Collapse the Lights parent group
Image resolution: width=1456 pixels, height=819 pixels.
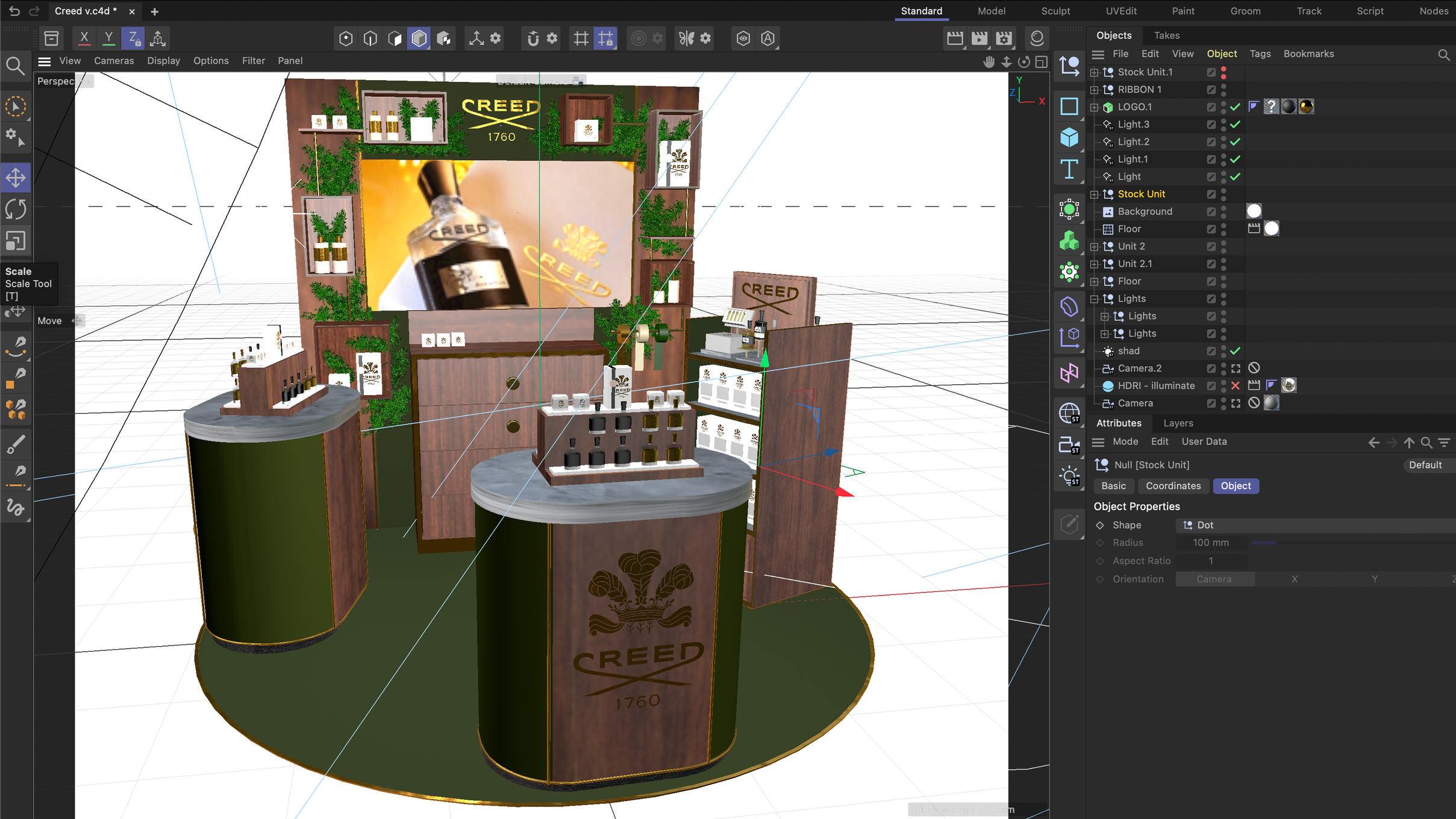click(x=1095, y=299)
